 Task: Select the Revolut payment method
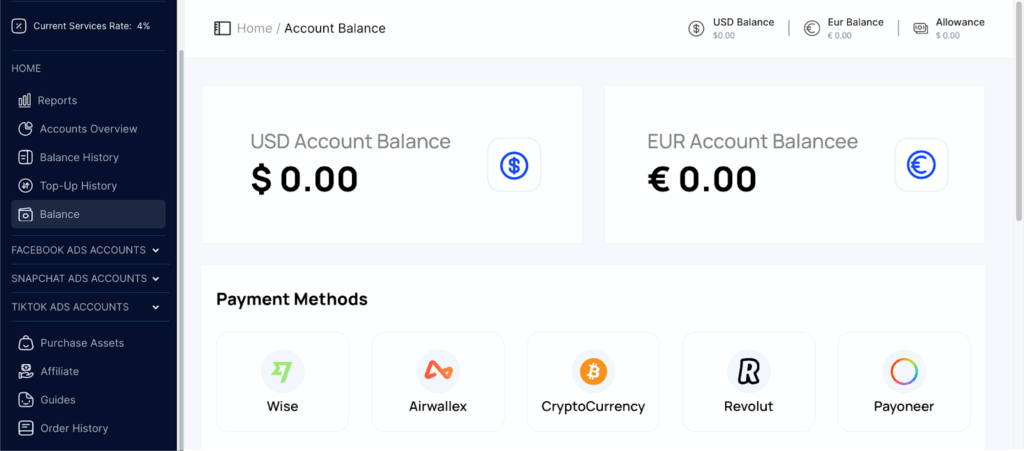748,382
